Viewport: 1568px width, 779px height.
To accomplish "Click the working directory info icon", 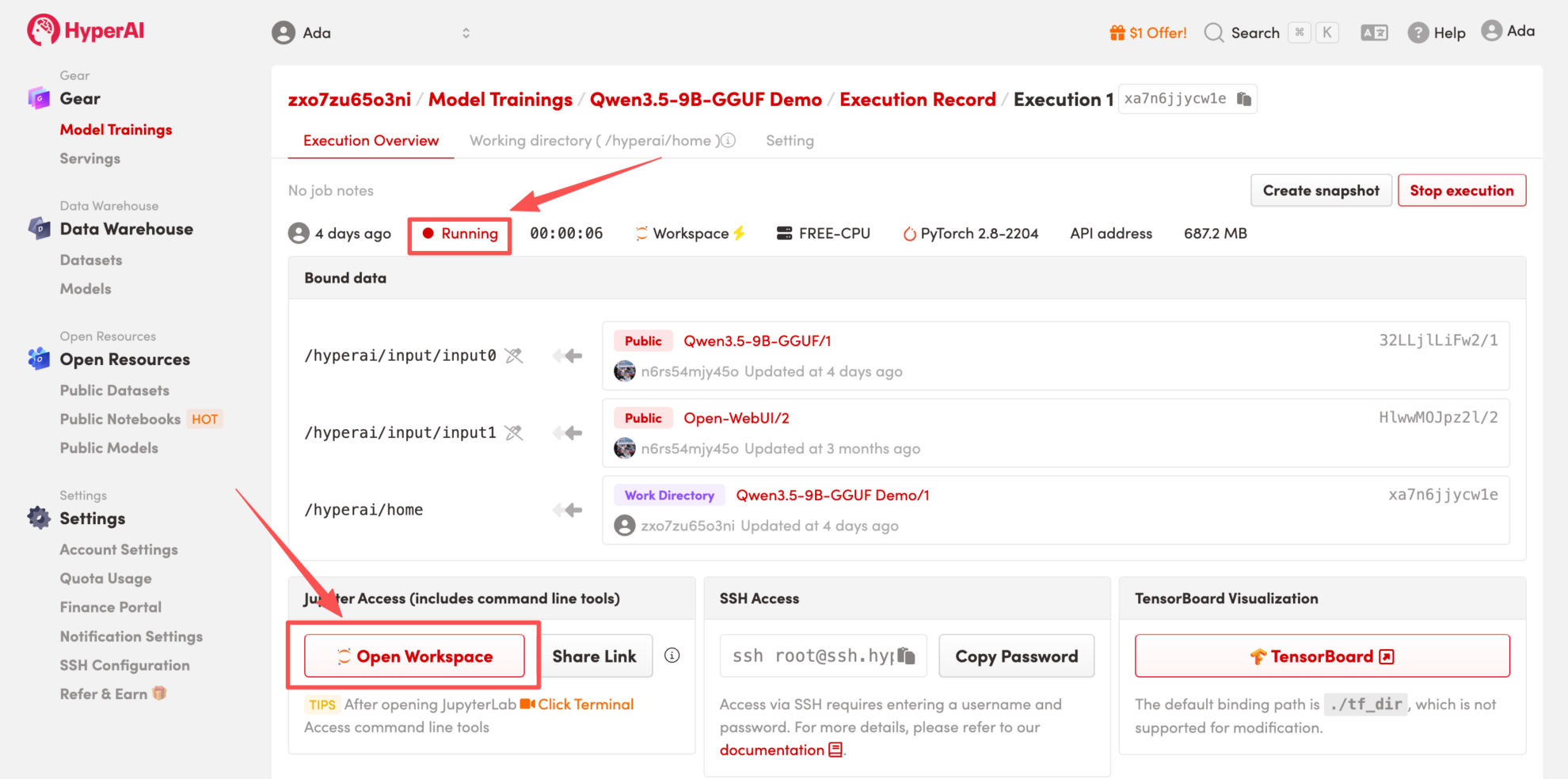I will pos(728,140).
